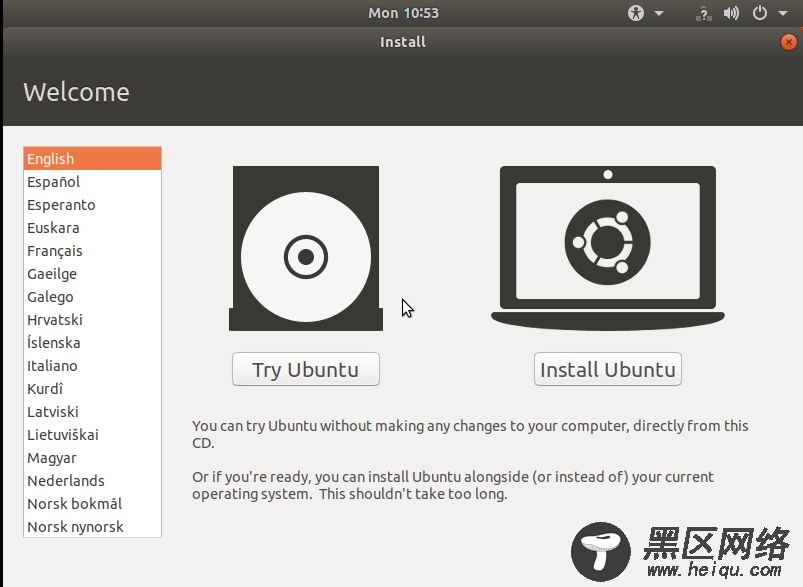Choose Íslenska in the list
Viewport: 803px width, 587px height.
(x=92, y=343)
